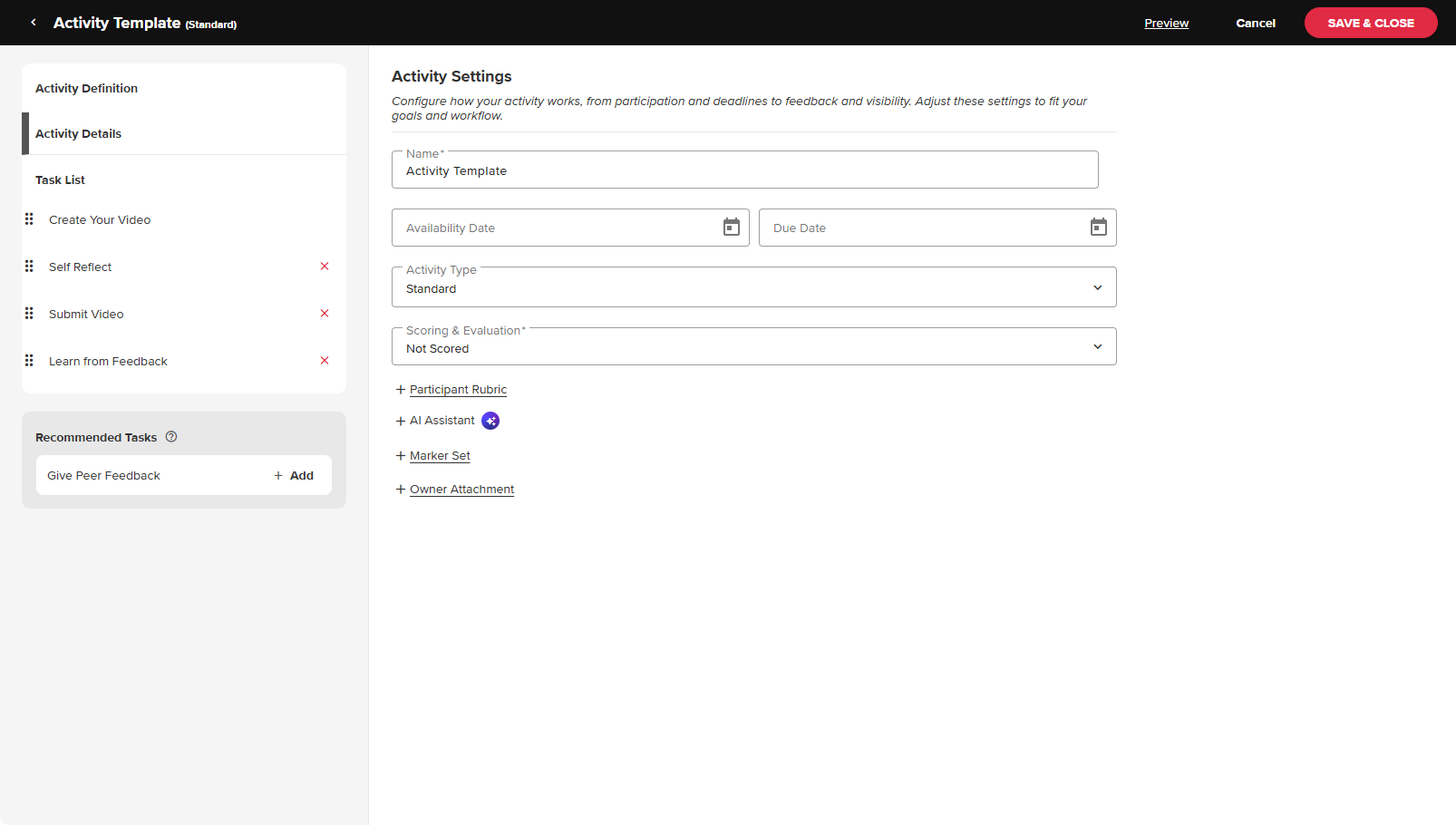Click plus icon next to Participant Rubric
Image resolution: width=1456 pixels, height=825 pixels.
point(401,390)
